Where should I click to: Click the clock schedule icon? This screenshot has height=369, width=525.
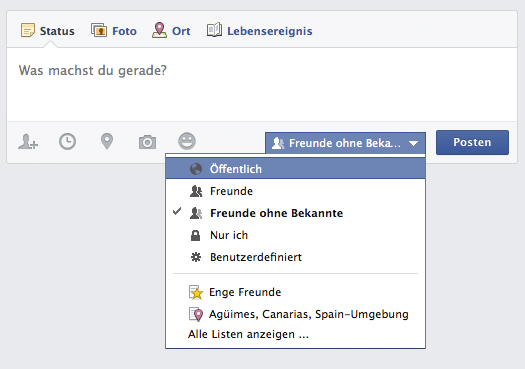(67, 142)
